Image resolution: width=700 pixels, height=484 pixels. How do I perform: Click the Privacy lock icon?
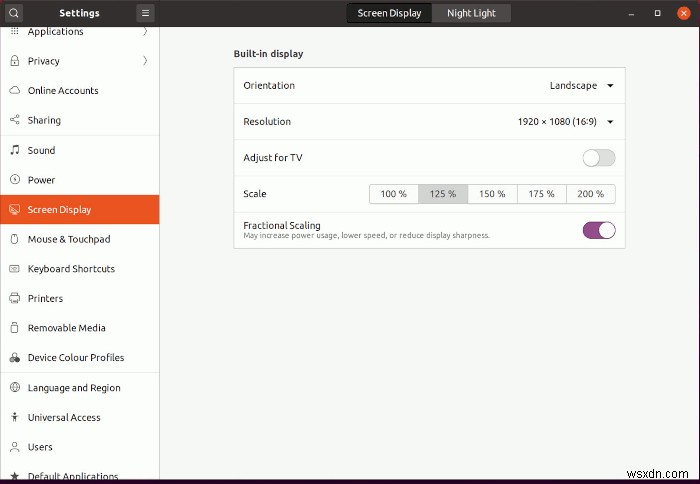click(15, 61)
